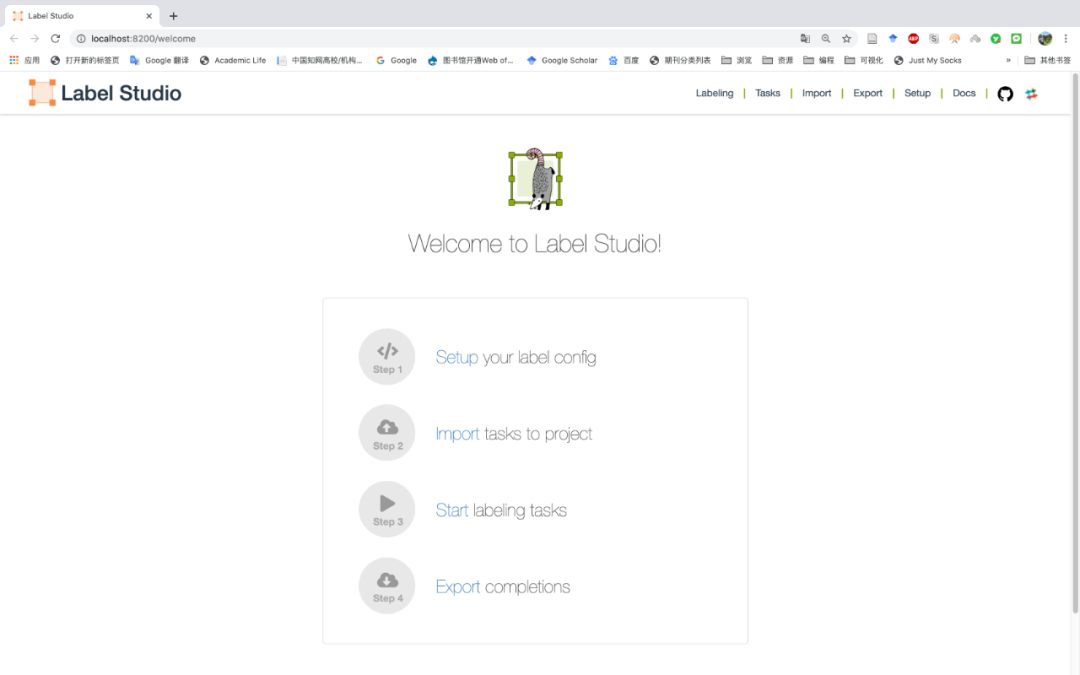The image size is (1080, 675).
Task: Expand hidden bookmarks with chevron arrows
Action: tap(1008, 61)
